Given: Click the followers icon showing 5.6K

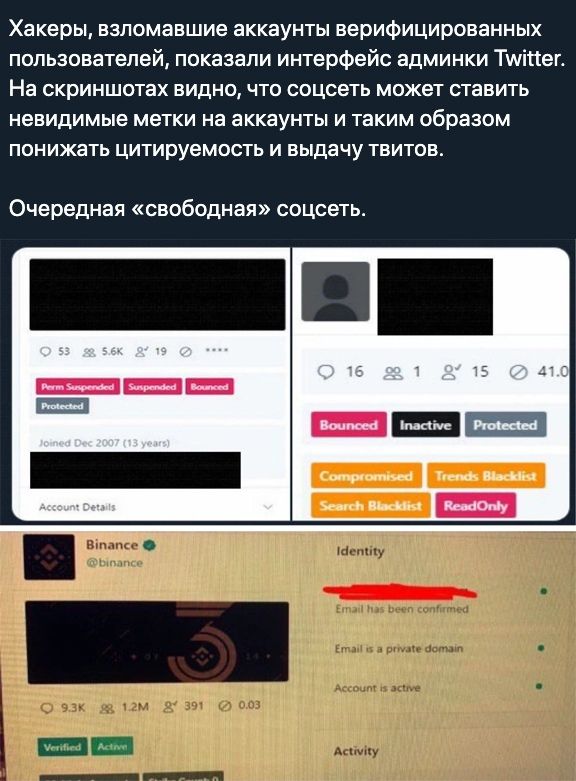Looking at the screenshot, I should tap(90, 352).
